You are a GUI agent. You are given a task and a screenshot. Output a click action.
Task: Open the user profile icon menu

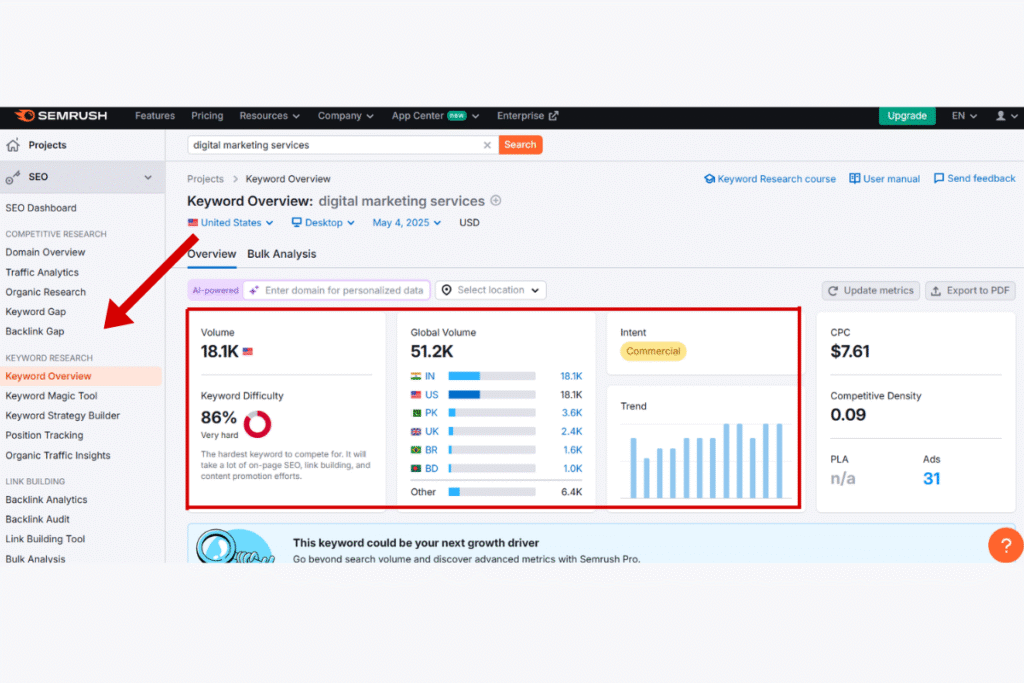[1001, 116]
